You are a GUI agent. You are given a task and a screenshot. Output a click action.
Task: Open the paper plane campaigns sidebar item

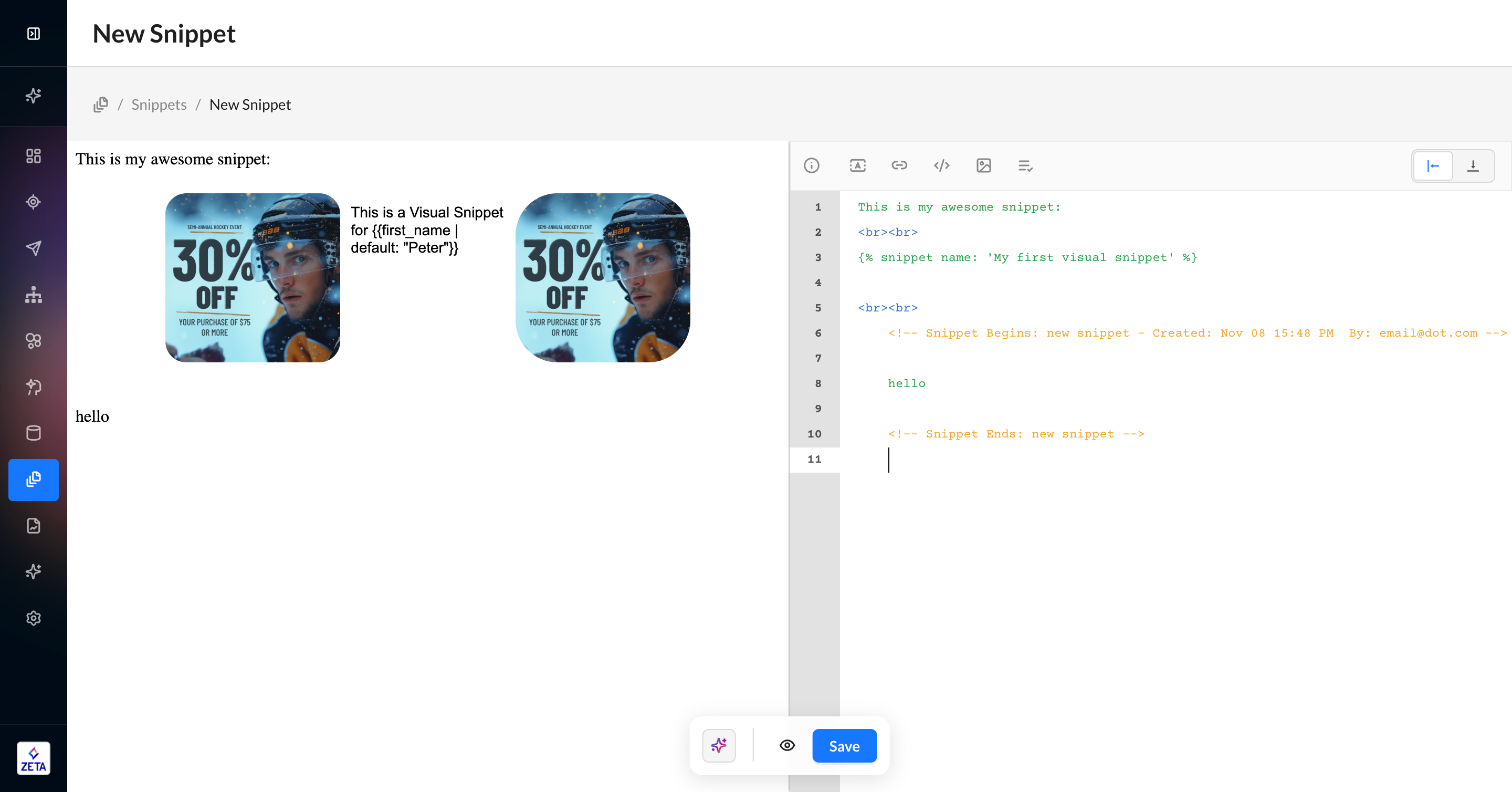coord(34,248)
